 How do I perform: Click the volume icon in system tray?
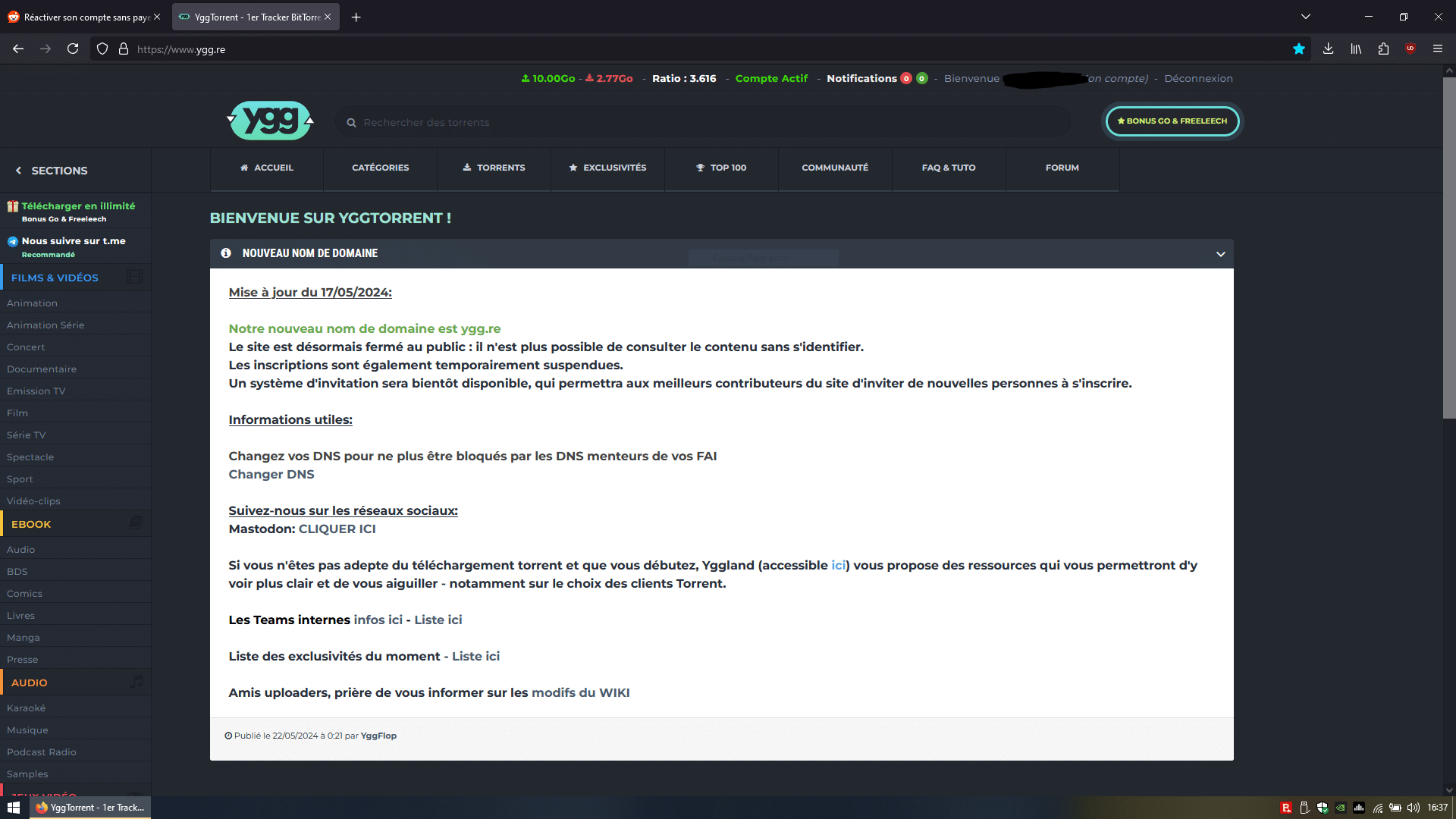coord(1414,808)
